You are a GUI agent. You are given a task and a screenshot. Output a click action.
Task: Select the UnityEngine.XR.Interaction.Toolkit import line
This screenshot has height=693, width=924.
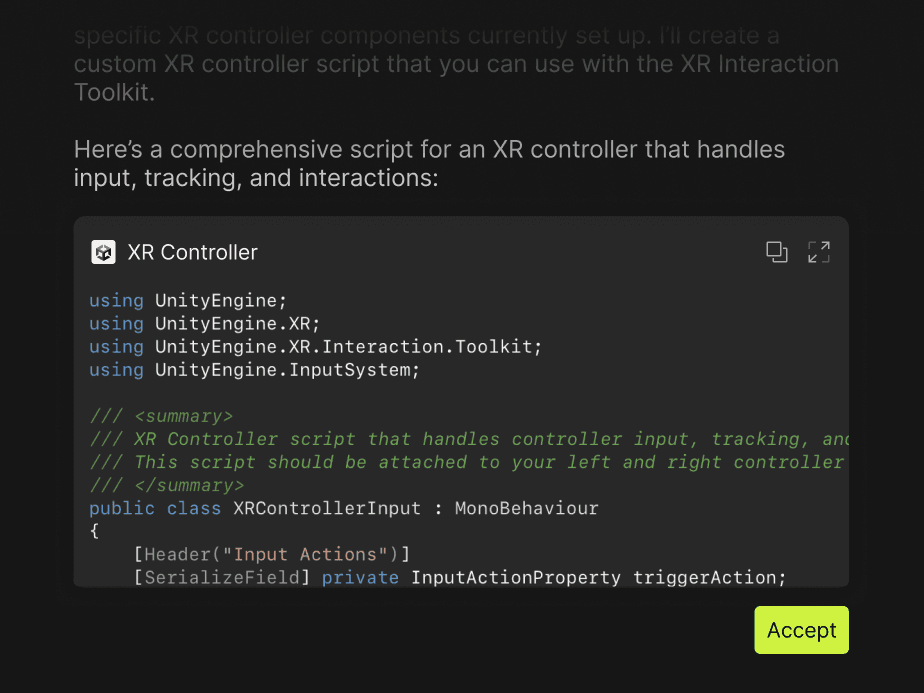tap(315, 346)
